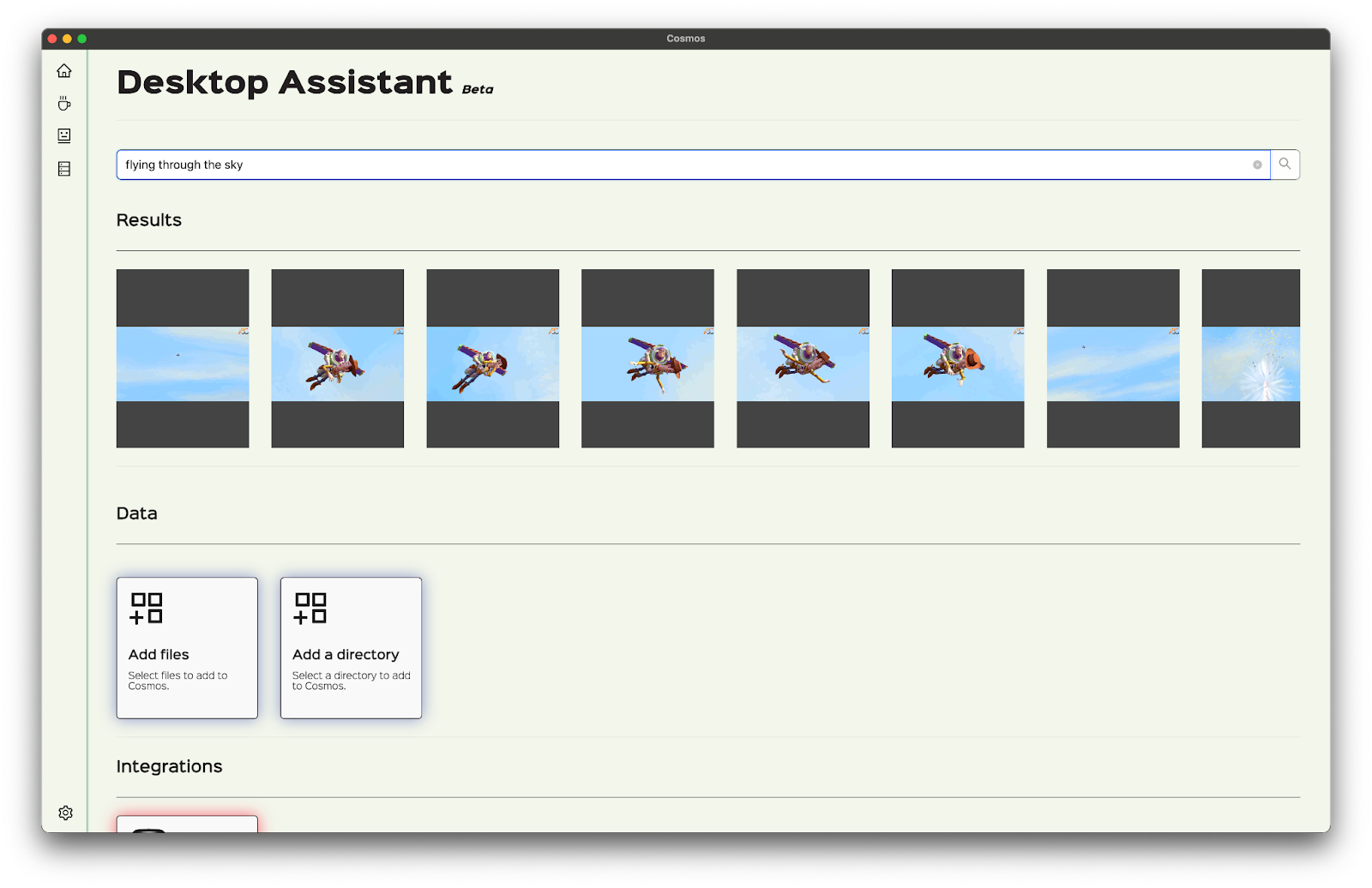Open the firework burst result thumbnail
Viewport: 1372px width, 888px height.
[1251, 358]
